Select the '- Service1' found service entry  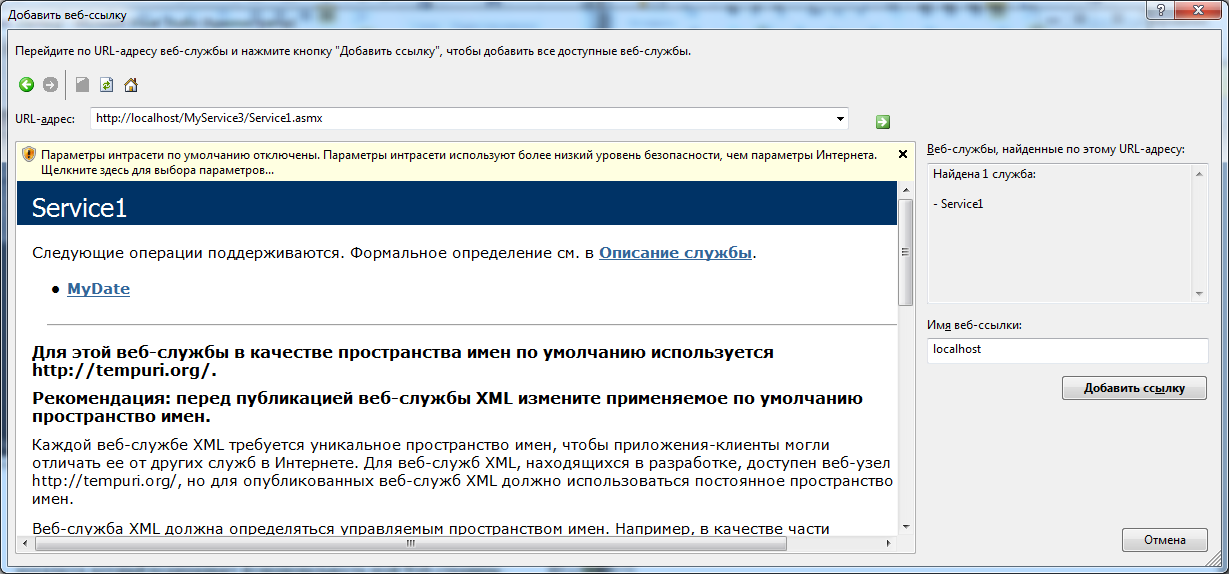[958, 204]
